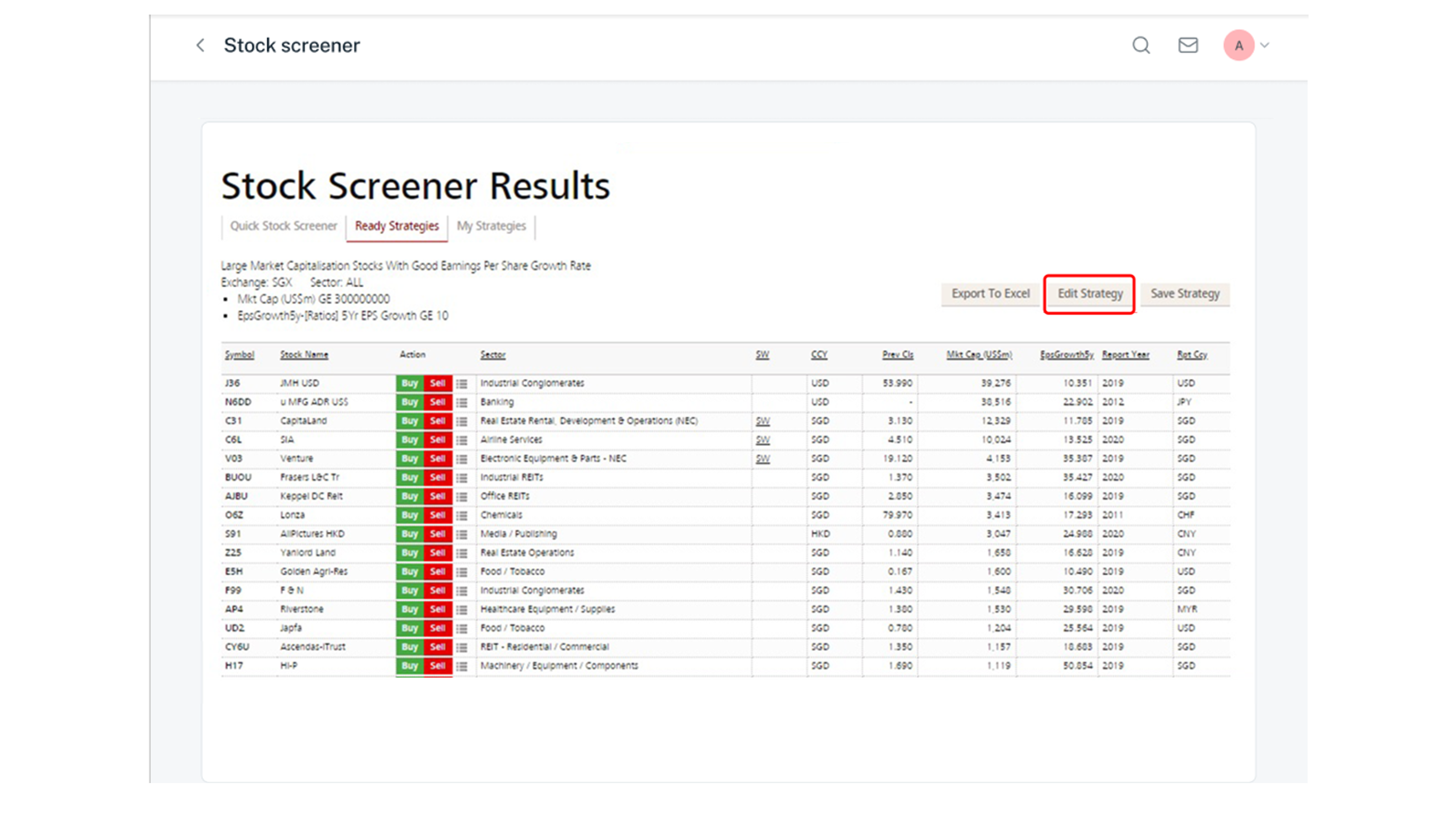Image resolution: width=1456 pixels, height=839 pixels.
Task: Select stock name Riverstone
Action: (x=302, y=609)
